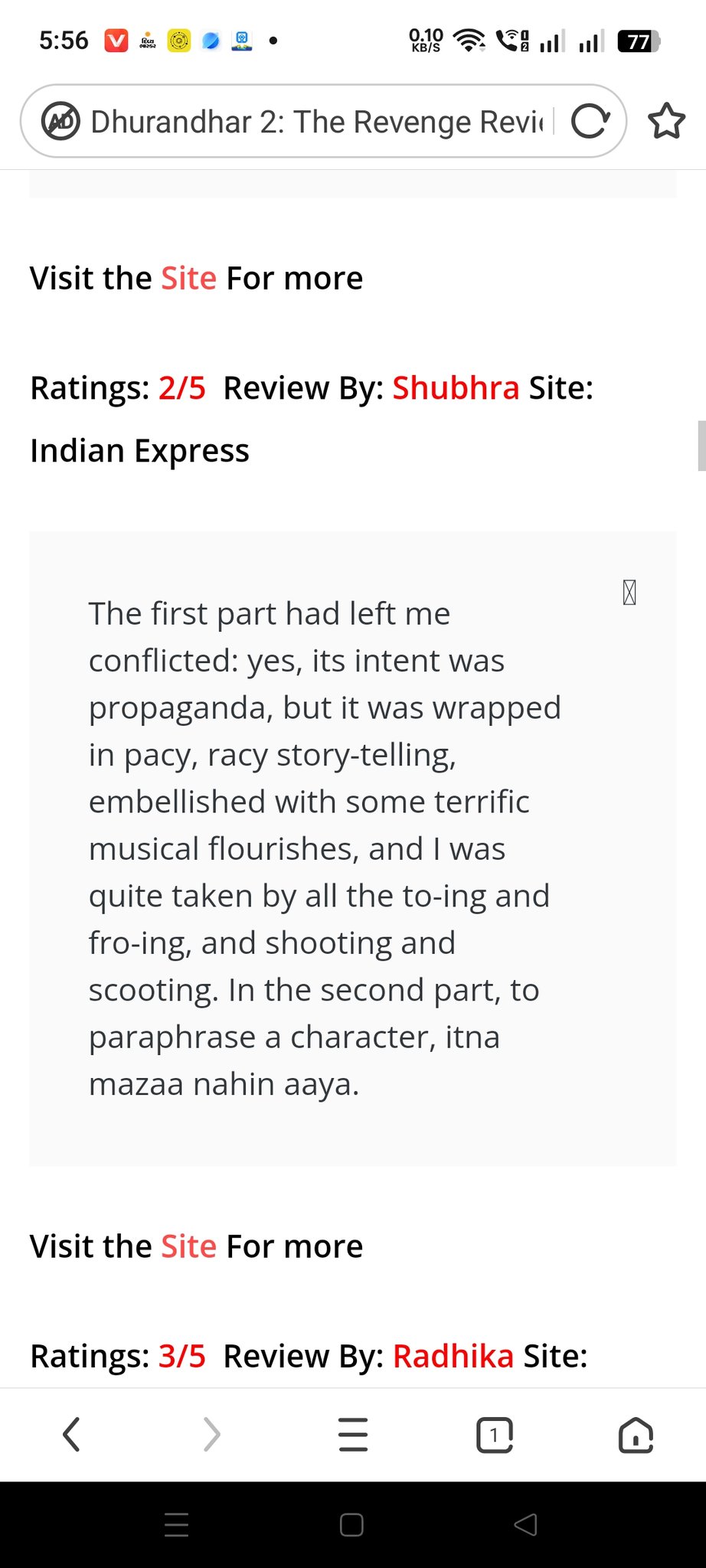Tap the red 2/5 rating

pyautogui.click(x=182, y=388)
